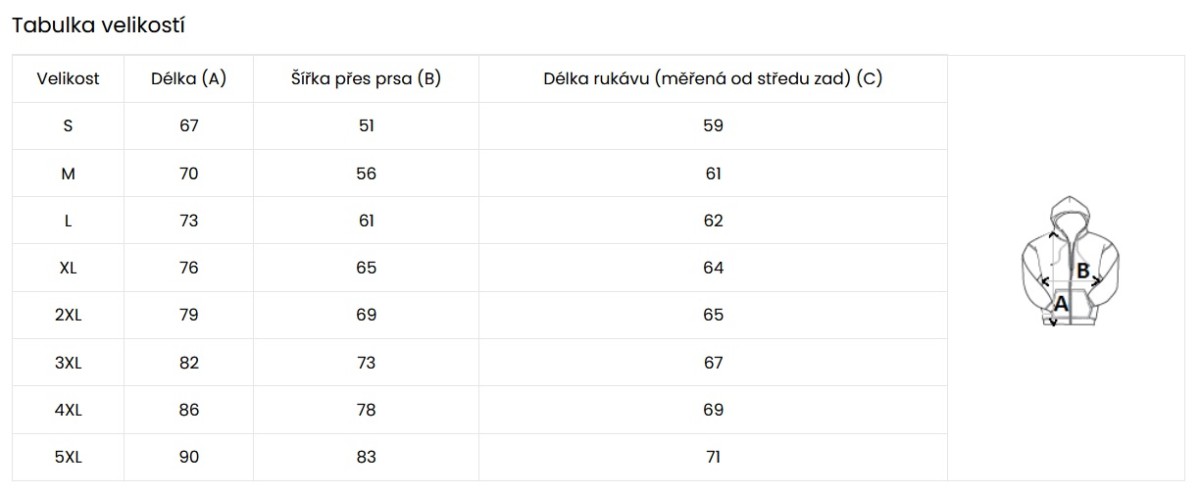Click the "Velikost" column header

[68, 79]
